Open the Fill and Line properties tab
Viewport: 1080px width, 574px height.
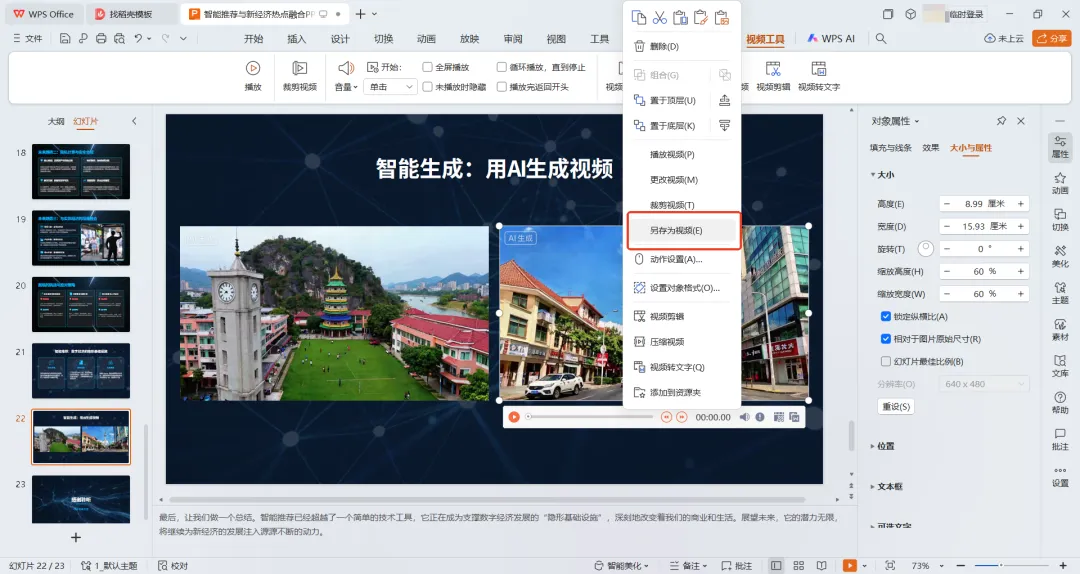tap(891, 147)
